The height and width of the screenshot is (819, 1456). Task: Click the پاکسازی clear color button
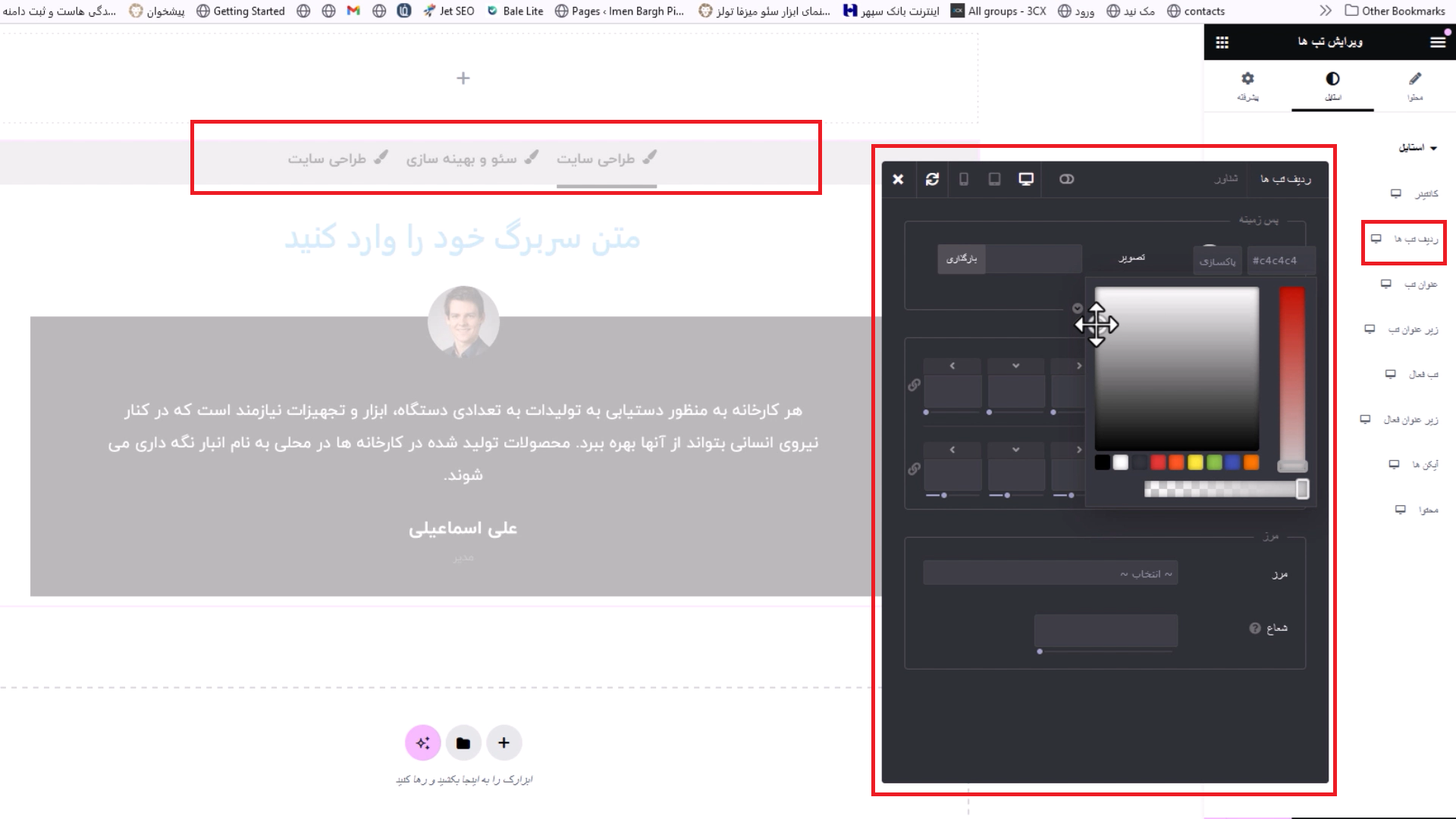point(1217,261)
